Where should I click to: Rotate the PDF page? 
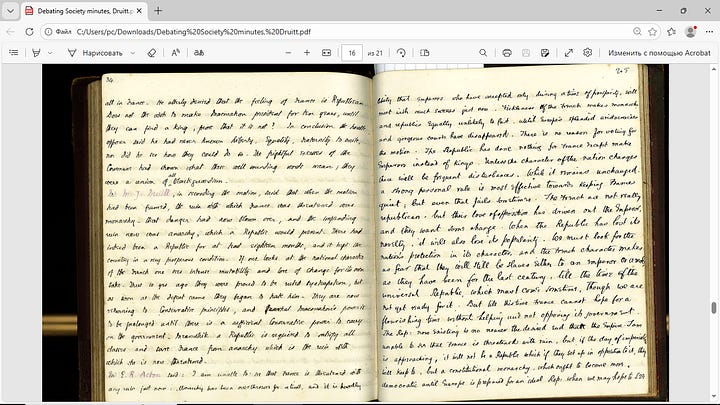(401, 53)
